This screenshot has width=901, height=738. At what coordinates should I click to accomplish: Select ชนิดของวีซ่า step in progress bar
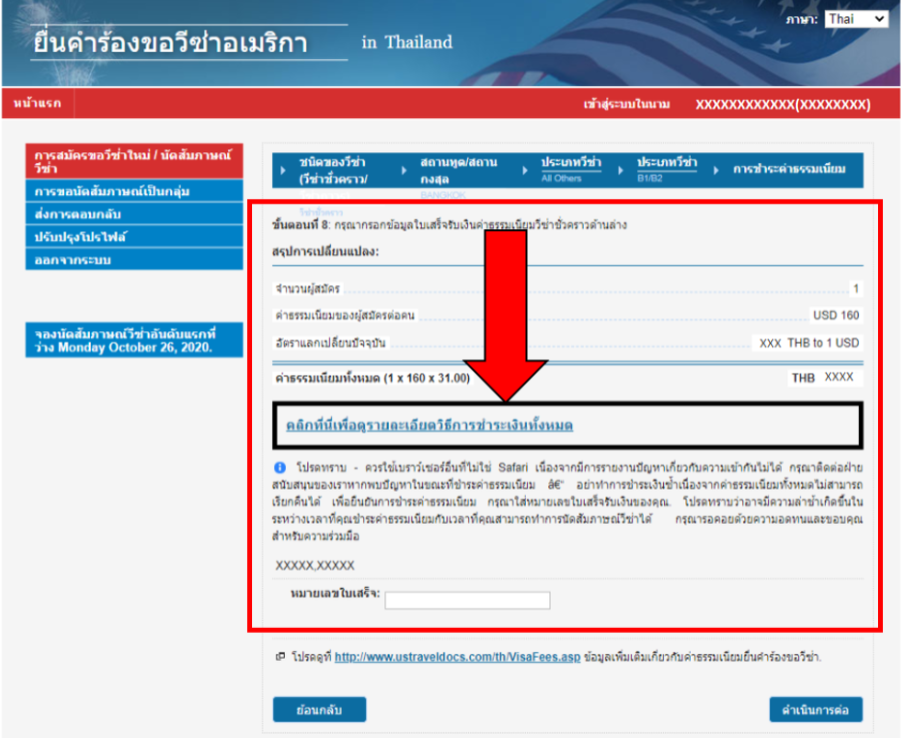tap(333, 170)
